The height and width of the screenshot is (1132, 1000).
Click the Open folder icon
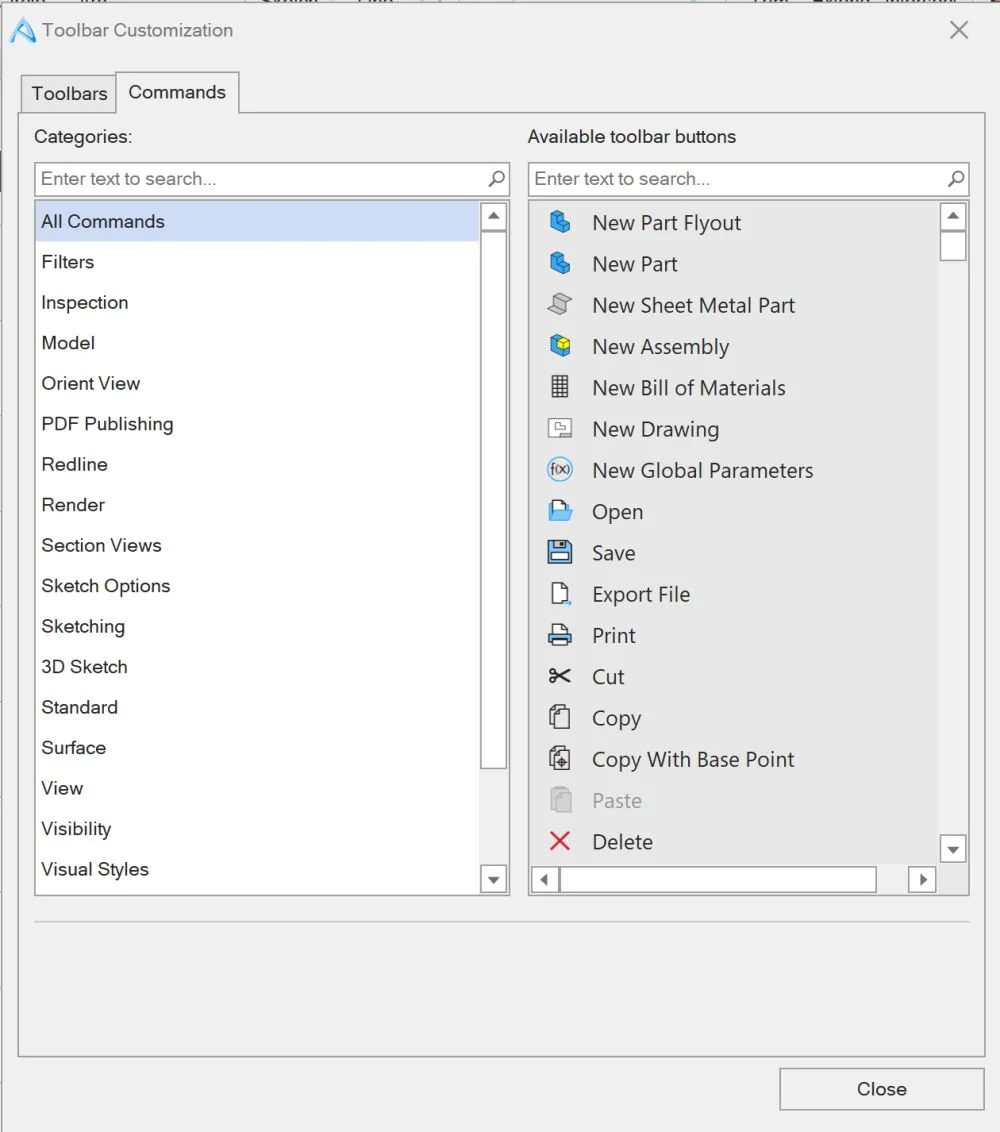[x=560, y=511]
